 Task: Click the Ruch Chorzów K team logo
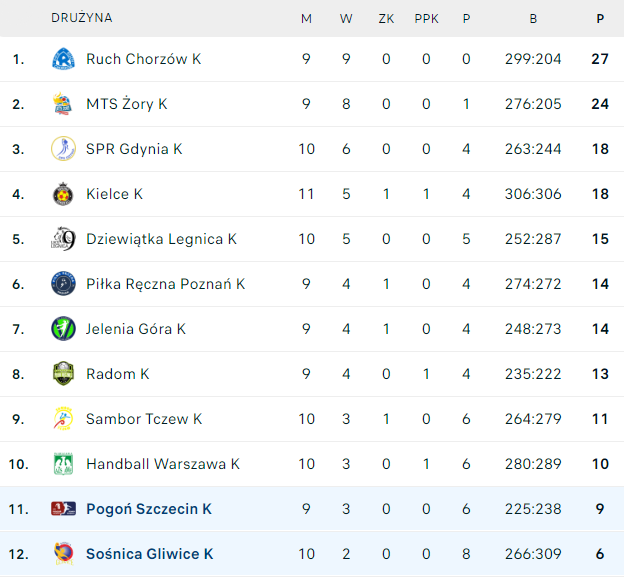[x=63, y=59]
